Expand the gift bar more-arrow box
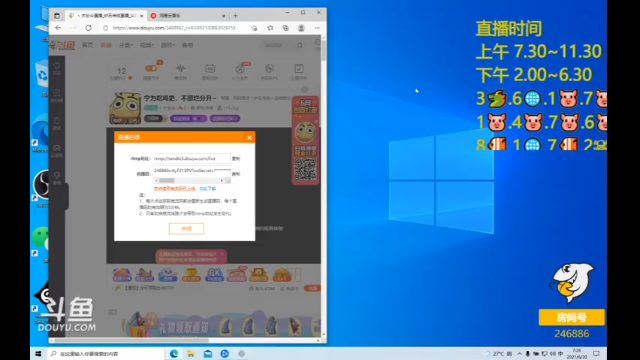 point(298,275)
